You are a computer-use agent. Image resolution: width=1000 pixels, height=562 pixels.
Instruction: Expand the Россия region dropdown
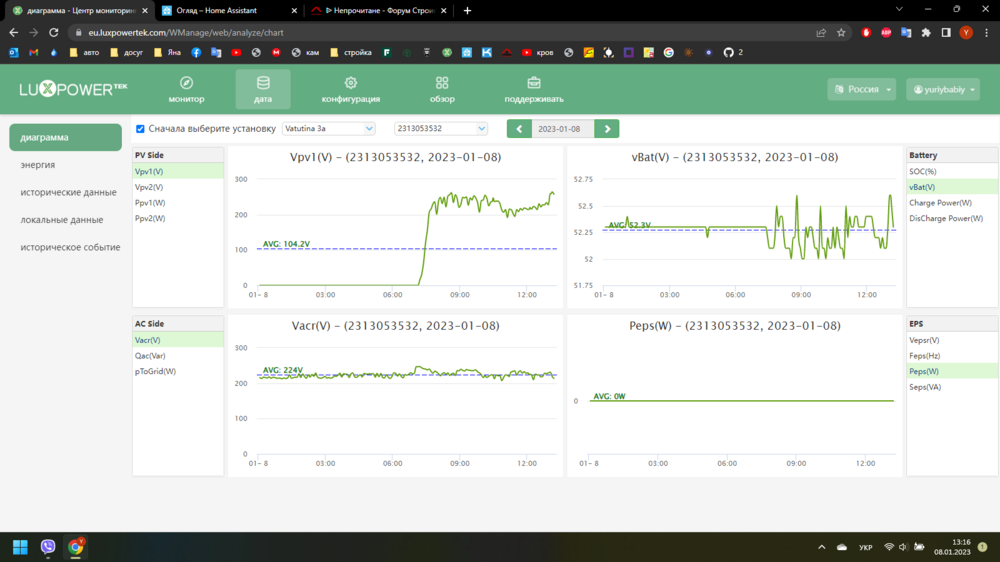pyautogui.click(x=862, y=89)
